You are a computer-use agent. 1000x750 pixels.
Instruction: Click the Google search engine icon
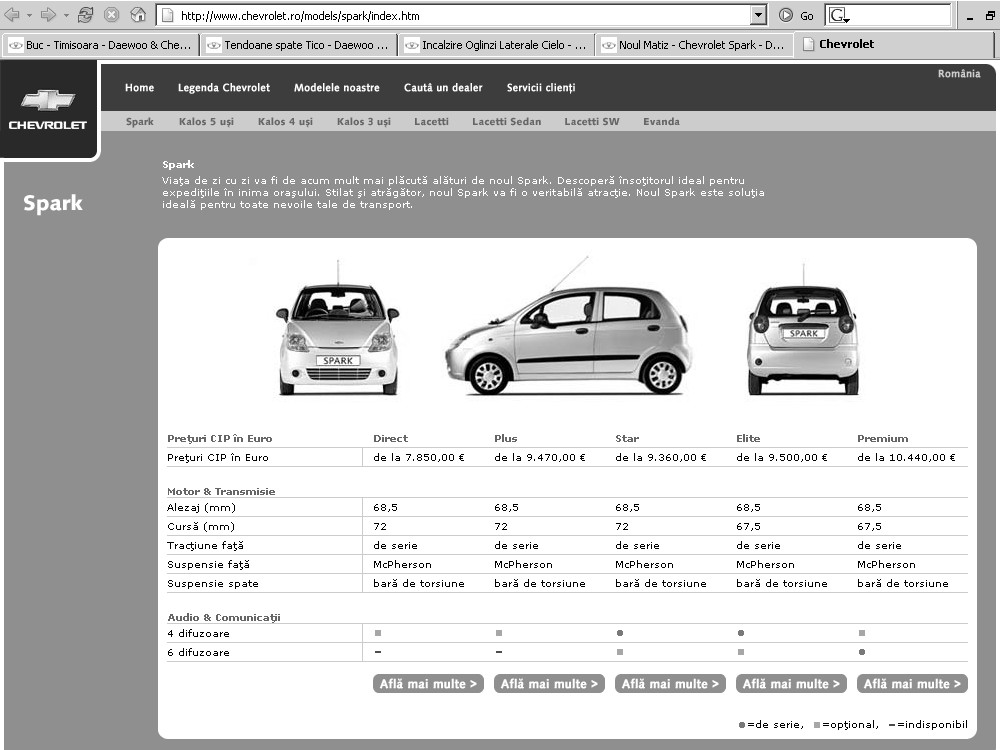[837, 15]
